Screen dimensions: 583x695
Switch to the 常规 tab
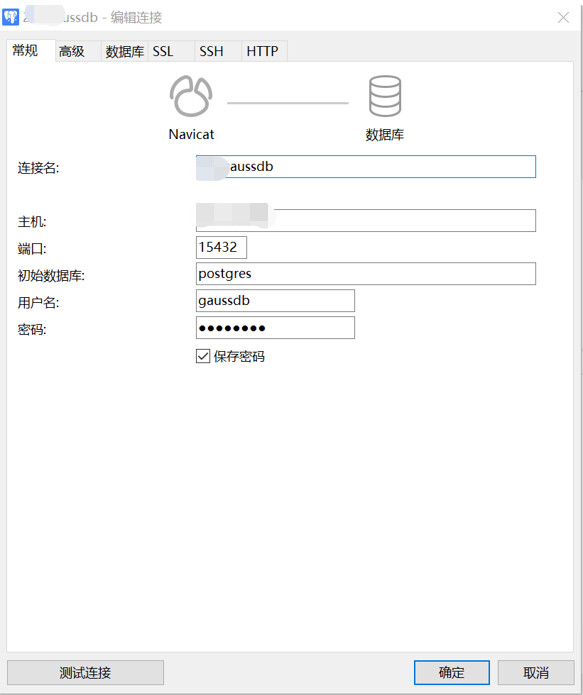tap(31, 51)
